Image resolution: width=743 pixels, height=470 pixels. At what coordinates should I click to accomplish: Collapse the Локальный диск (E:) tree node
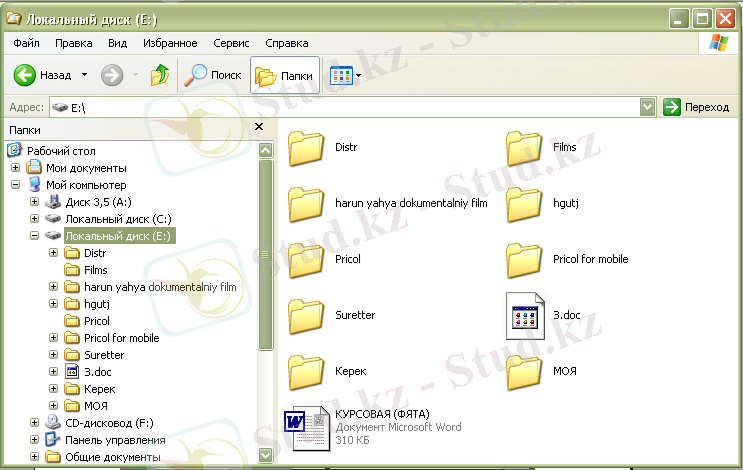35,236
